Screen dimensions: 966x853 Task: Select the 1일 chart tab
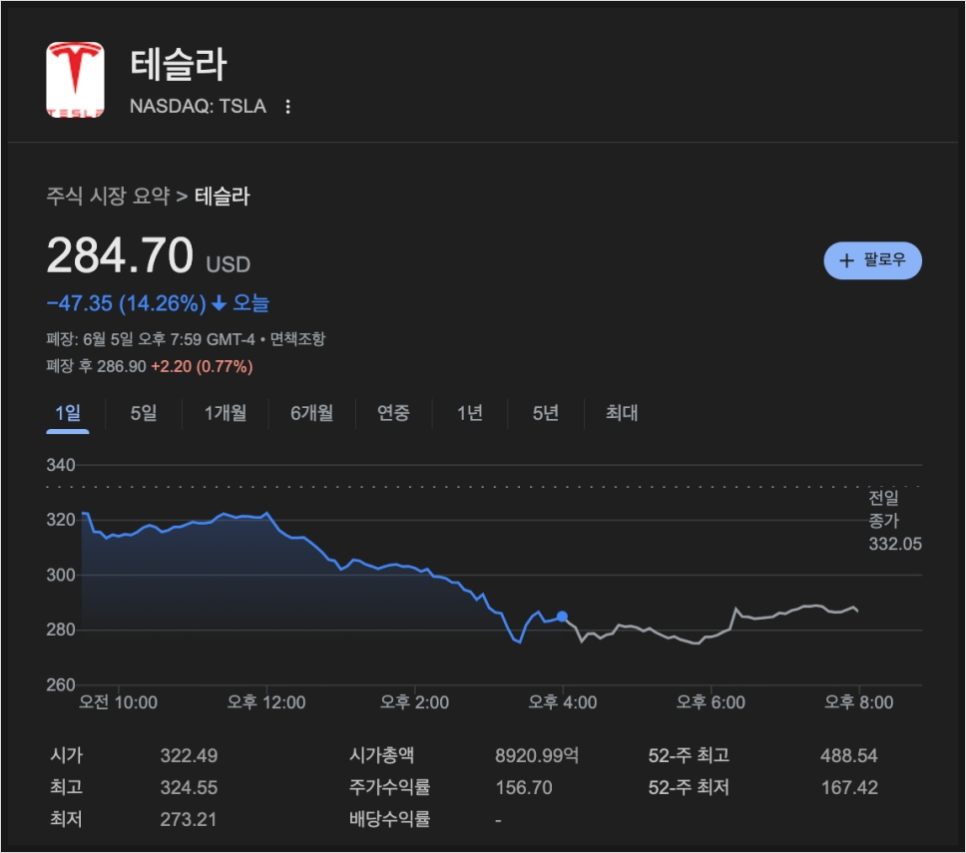coord(68,413)
